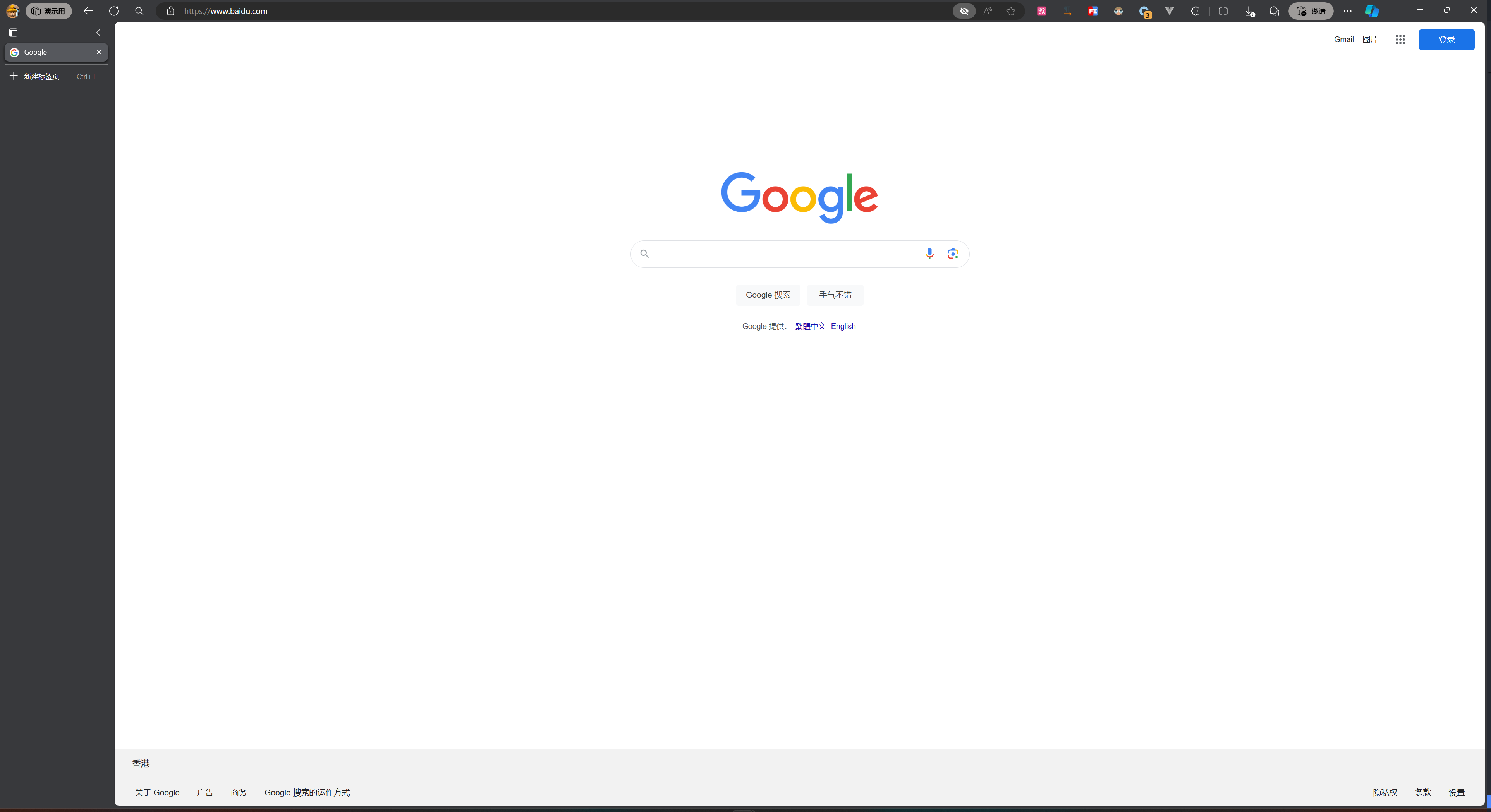
Task: Minimize the browser window
Action: (1420, 10)
